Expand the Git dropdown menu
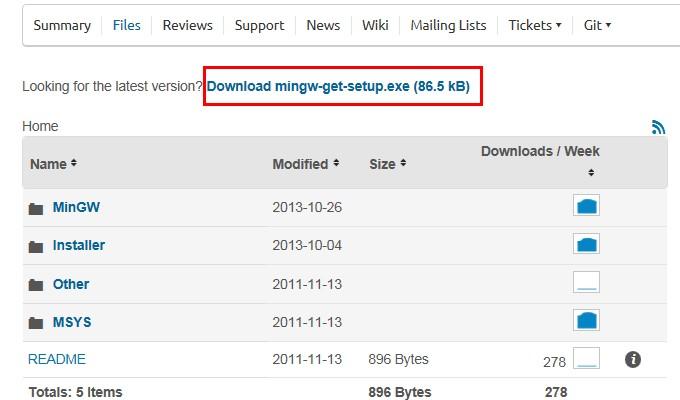Viewport: 680px width, 400px height. click(x=597, y=25)
